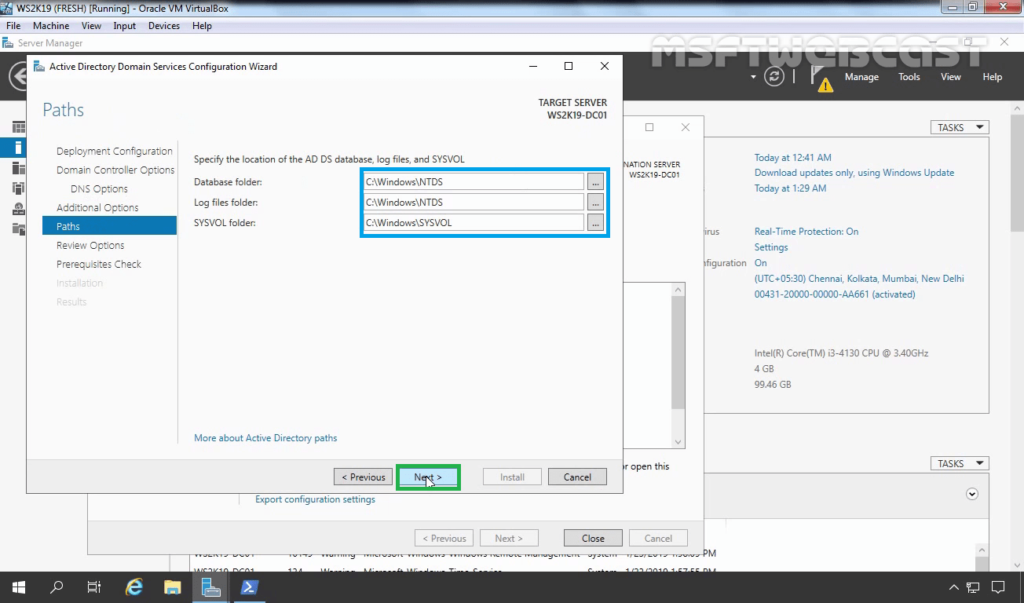Click Today at 1:29 AM link
Screen dimensions: 1024x603
click(x=790, y=188)
